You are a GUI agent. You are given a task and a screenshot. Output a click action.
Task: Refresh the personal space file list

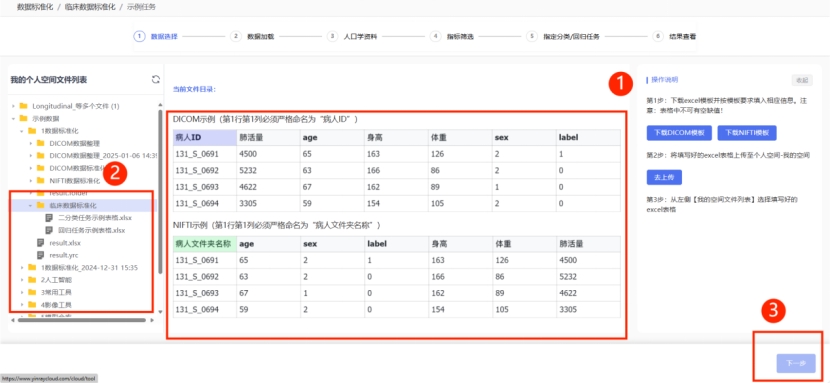(155, 79)
